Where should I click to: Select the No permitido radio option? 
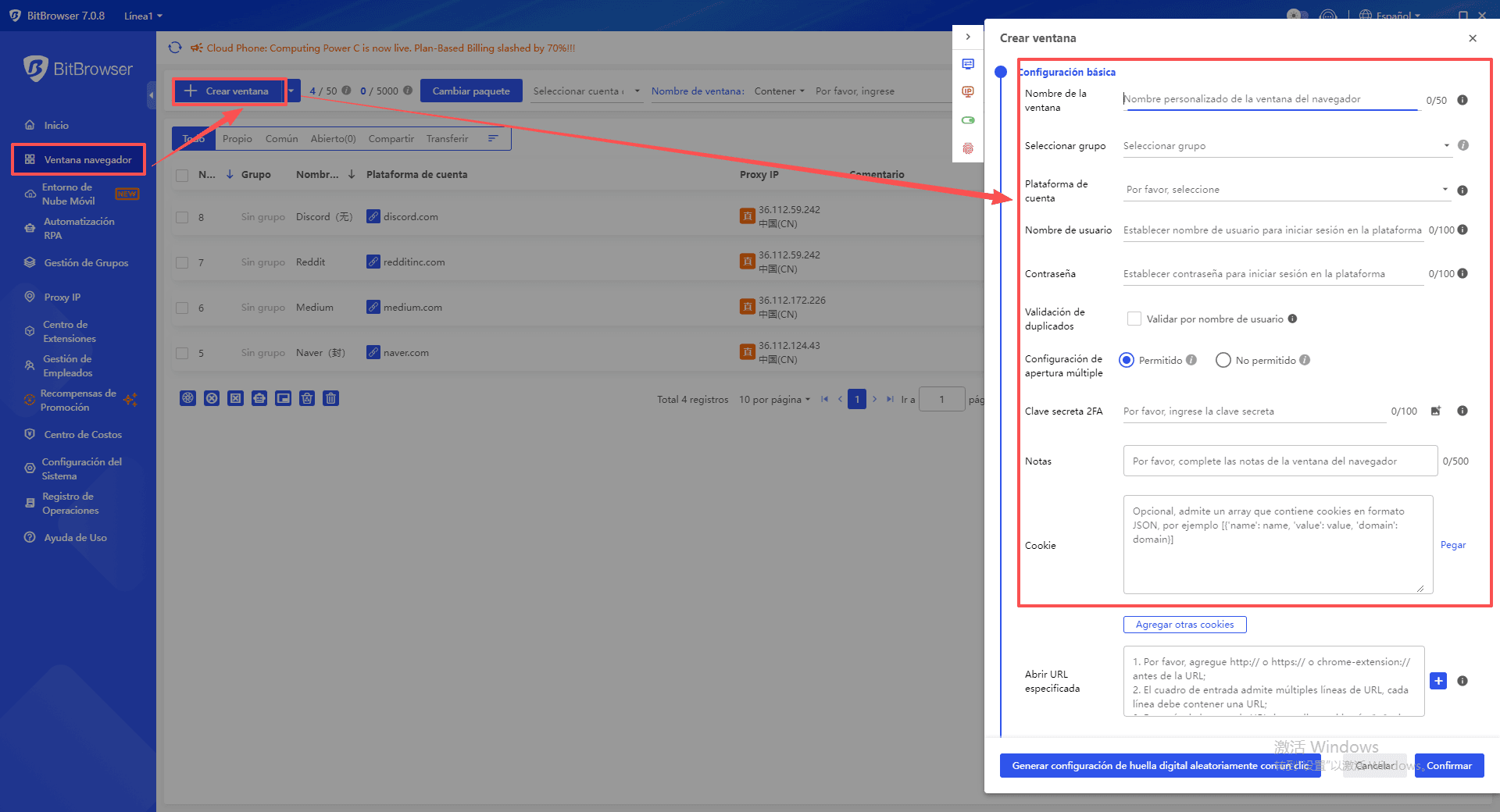tap(1223, 360)
